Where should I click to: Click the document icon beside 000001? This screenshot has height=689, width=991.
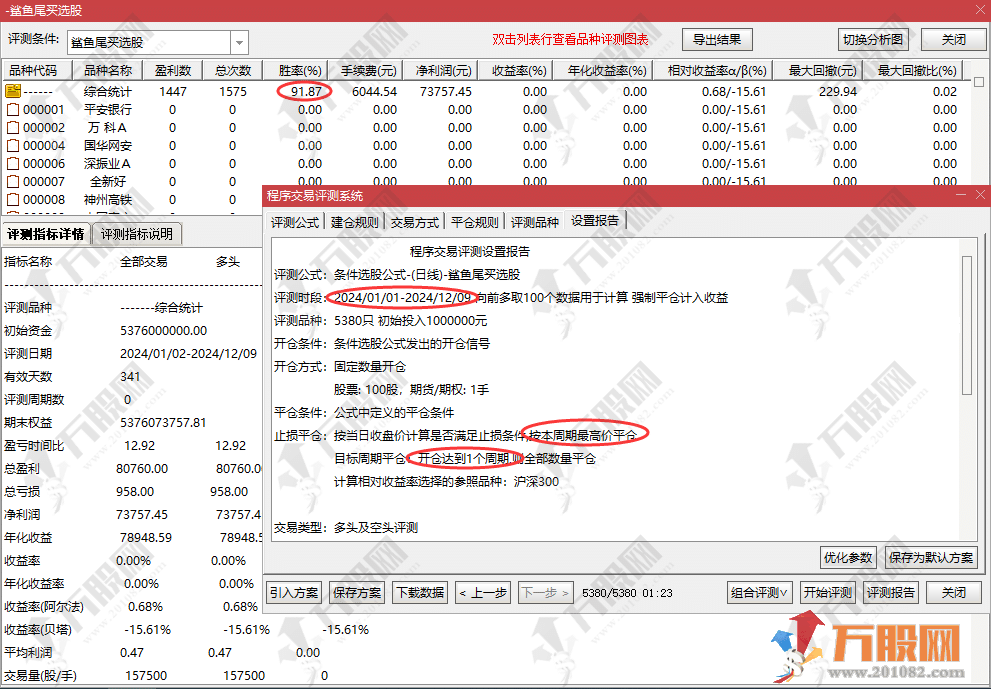tap(13, 109)
